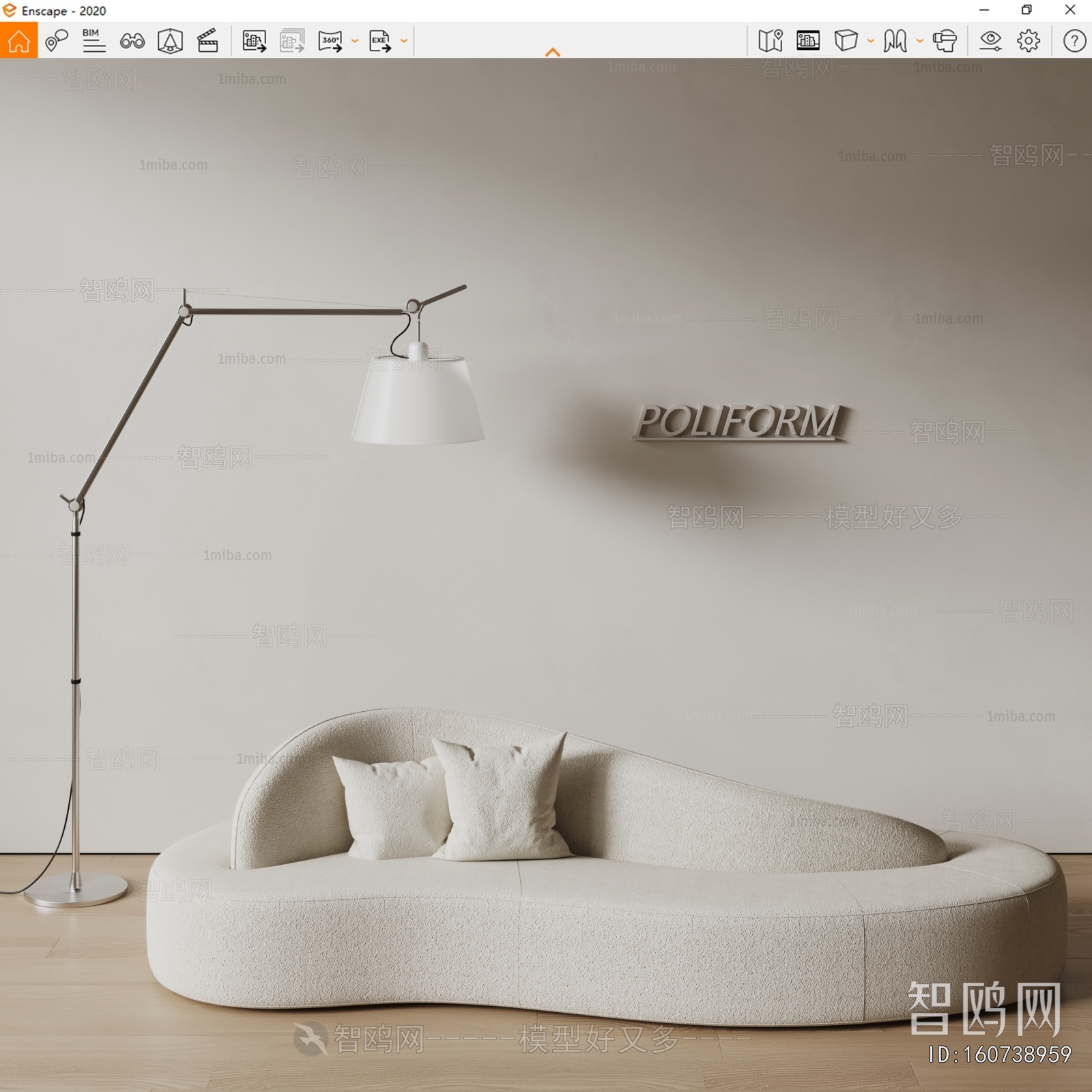Viewport: 1092px width, 1092px height.
Task: Click the orange Home button
Action: click(18, 41)
